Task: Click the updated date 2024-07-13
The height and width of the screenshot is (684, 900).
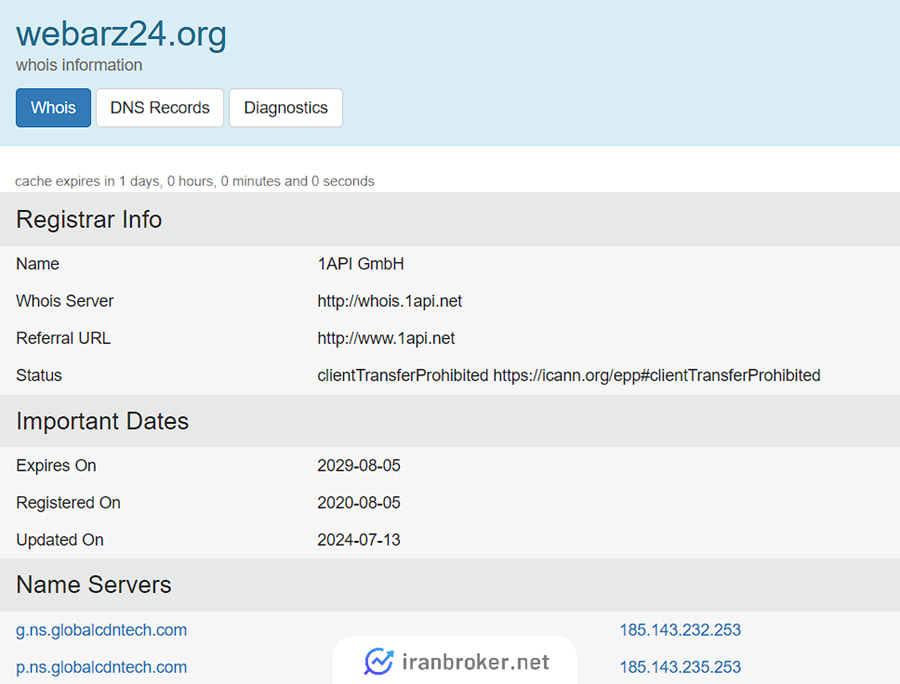Action: pos(359,540)
